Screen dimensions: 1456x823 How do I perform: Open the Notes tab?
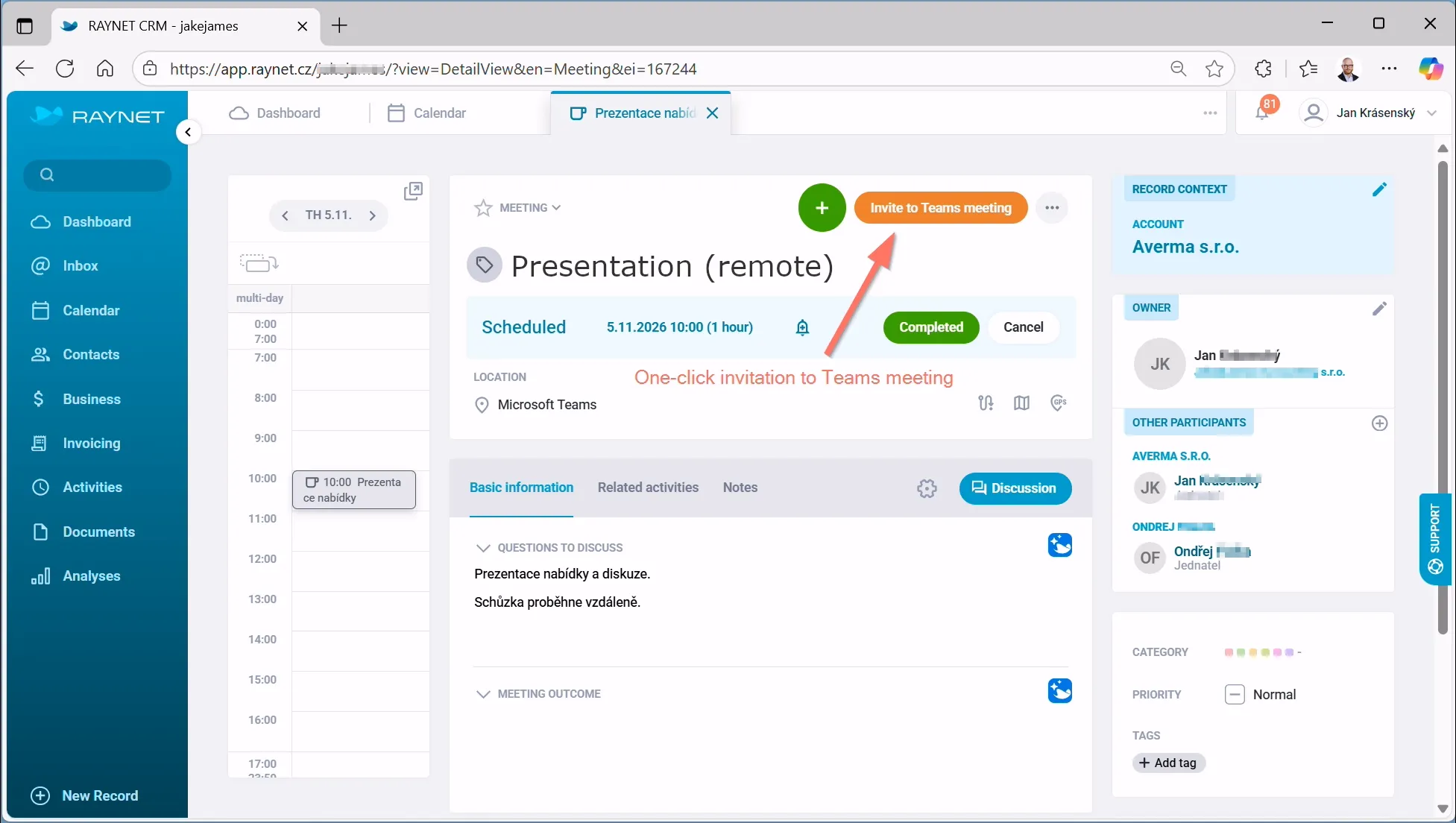pos(740,488)
